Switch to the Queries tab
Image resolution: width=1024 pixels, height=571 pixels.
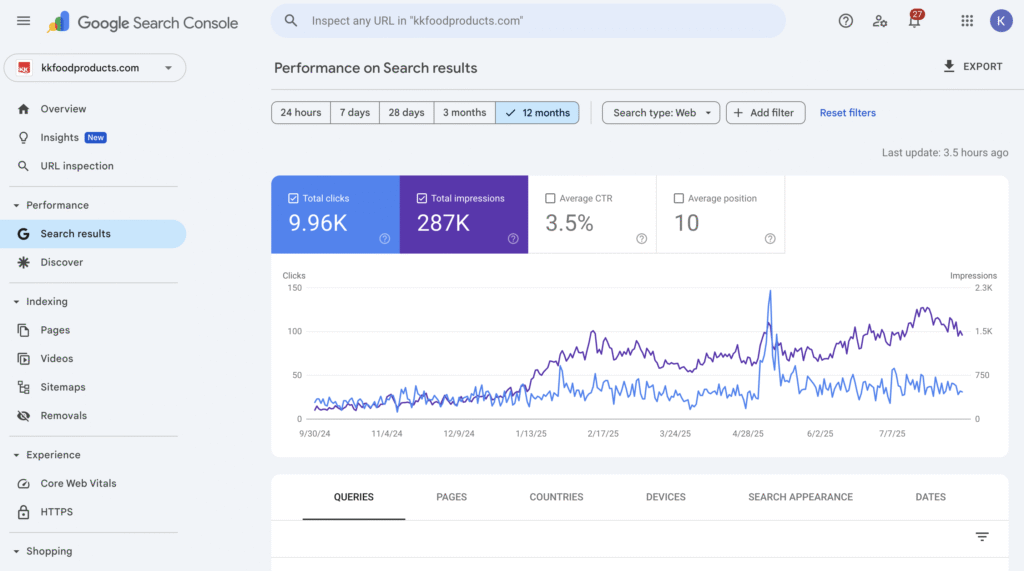[x=354, y=497]
